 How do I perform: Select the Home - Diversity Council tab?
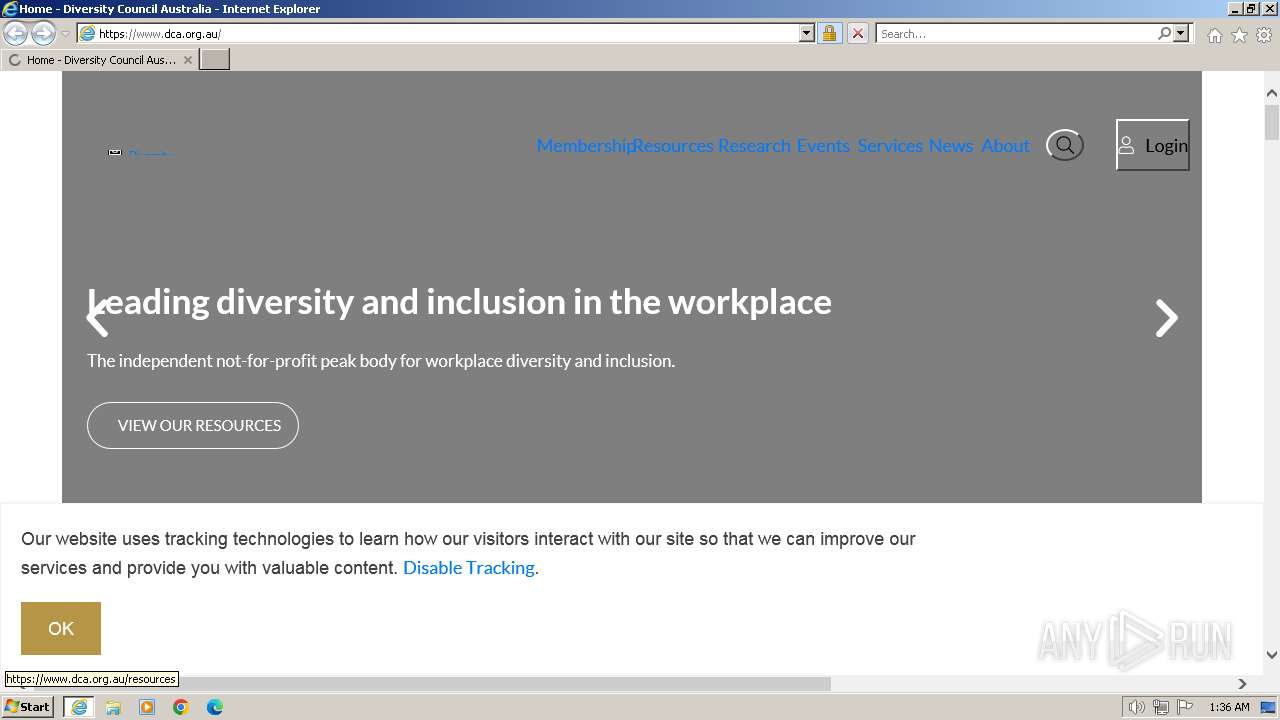coord(99,60)
